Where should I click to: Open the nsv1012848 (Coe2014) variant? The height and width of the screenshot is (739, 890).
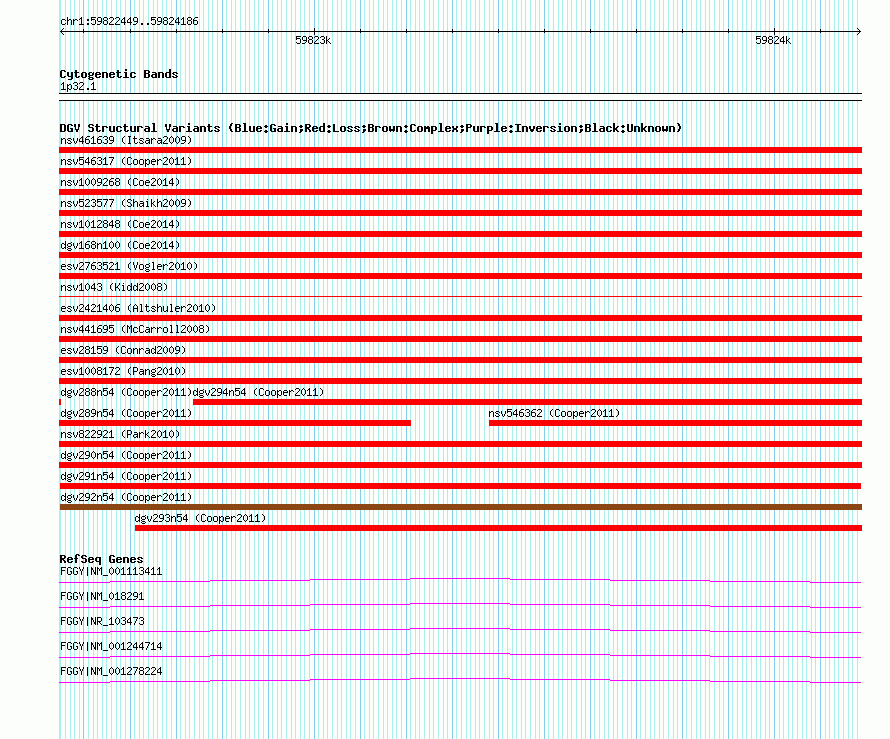pyautogui.click(x=120, y=224)
